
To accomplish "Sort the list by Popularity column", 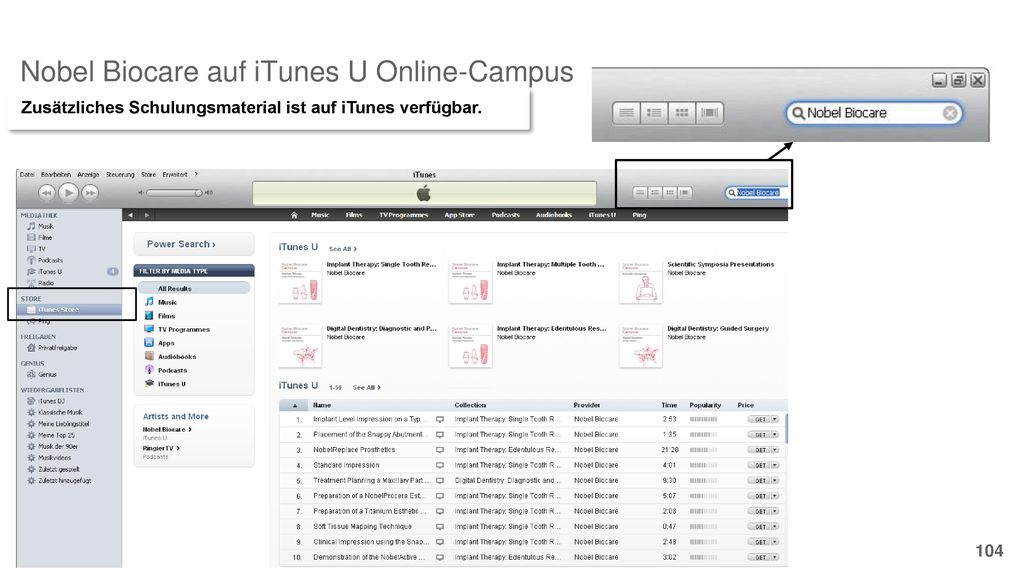I will [705, 406].
